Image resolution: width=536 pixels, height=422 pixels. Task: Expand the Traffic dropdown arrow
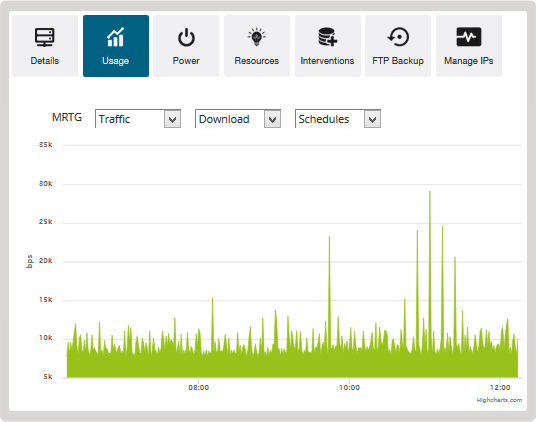pyautogui.click(x=172, y=119)
